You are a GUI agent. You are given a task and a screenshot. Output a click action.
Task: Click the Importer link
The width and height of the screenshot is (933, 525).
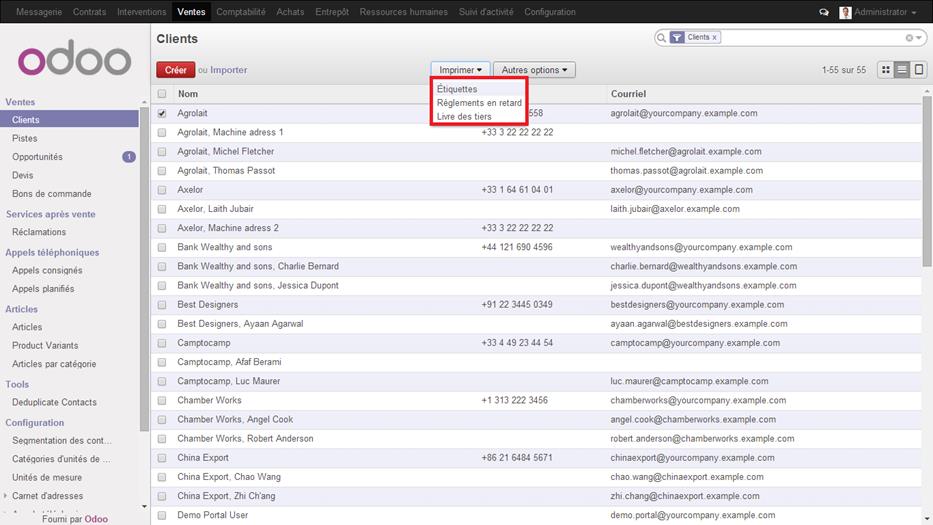pyautogui.click(x=228, y=70)
